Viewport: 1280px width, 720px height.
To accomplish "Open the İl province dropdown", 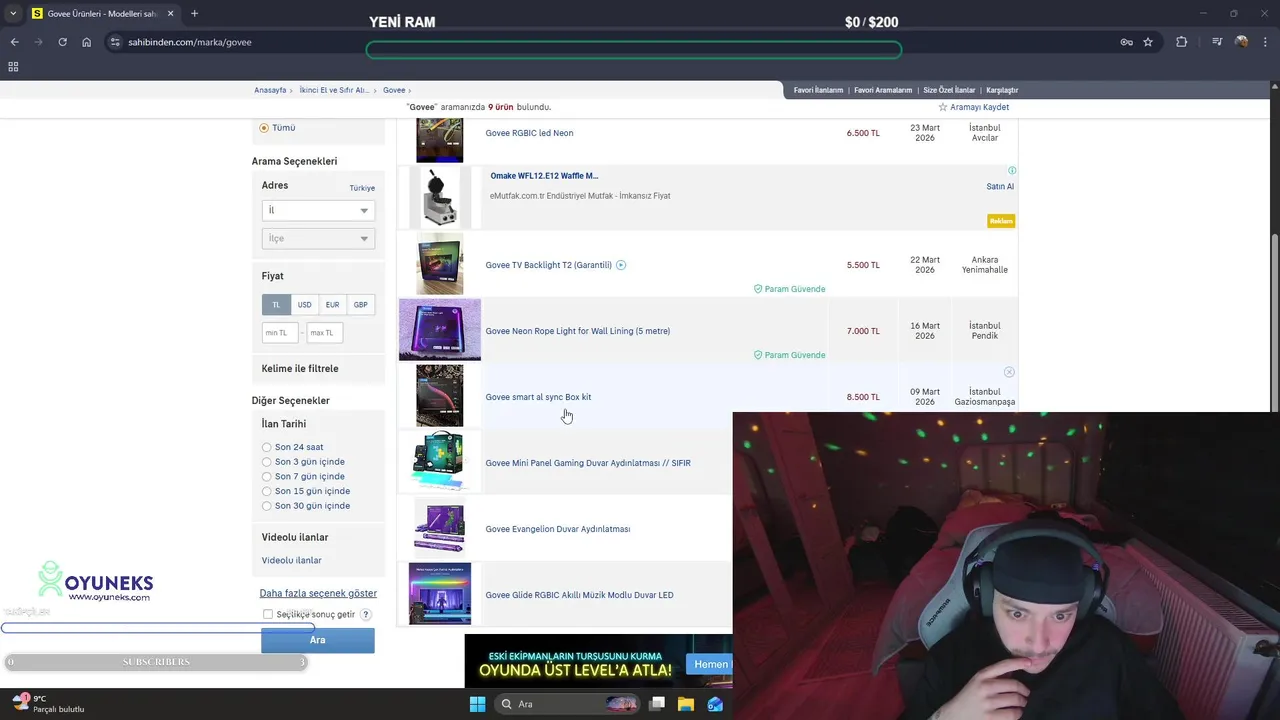I will coord(318,210).
